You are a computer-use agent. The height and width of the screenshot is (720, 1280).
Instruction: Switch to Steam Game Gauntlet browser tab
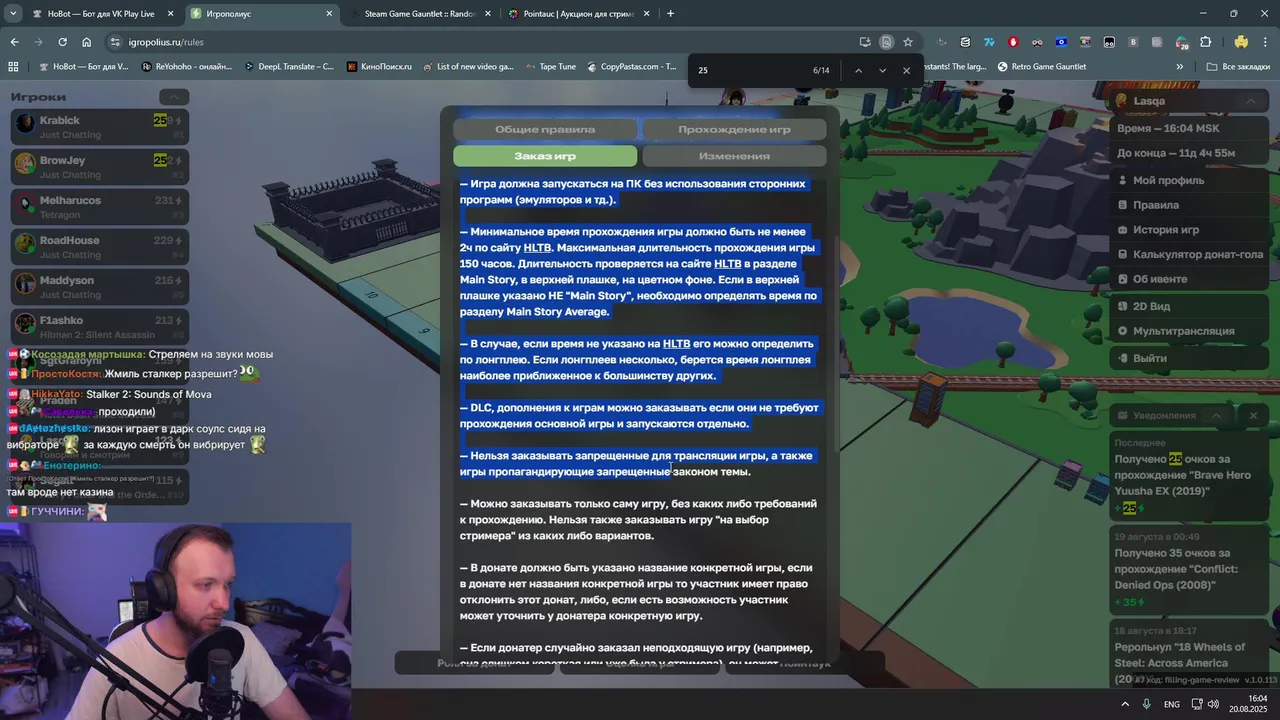coord(420,14)
